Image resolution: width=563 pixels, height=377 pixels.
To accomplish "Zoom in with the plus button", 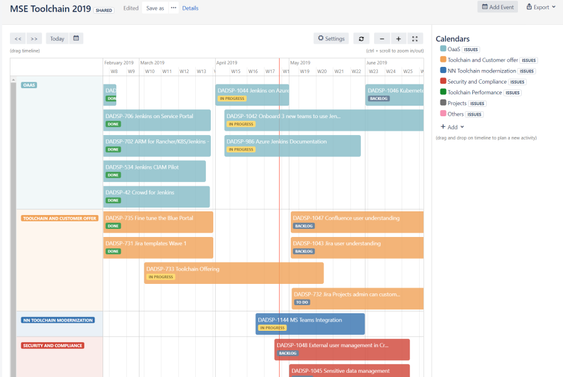I will 398,38.
